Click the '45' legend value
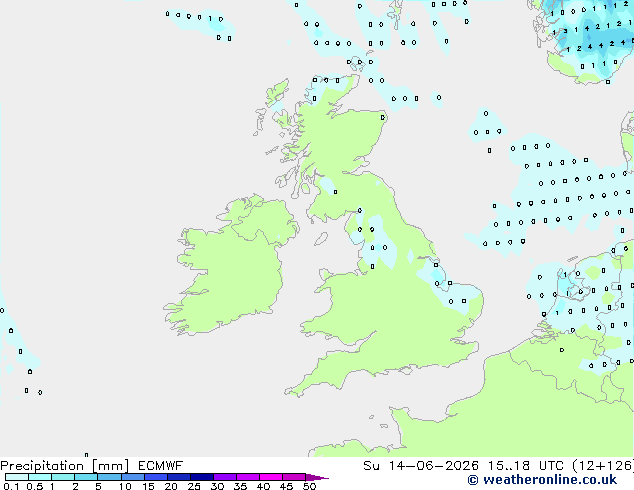 (286, 486)
